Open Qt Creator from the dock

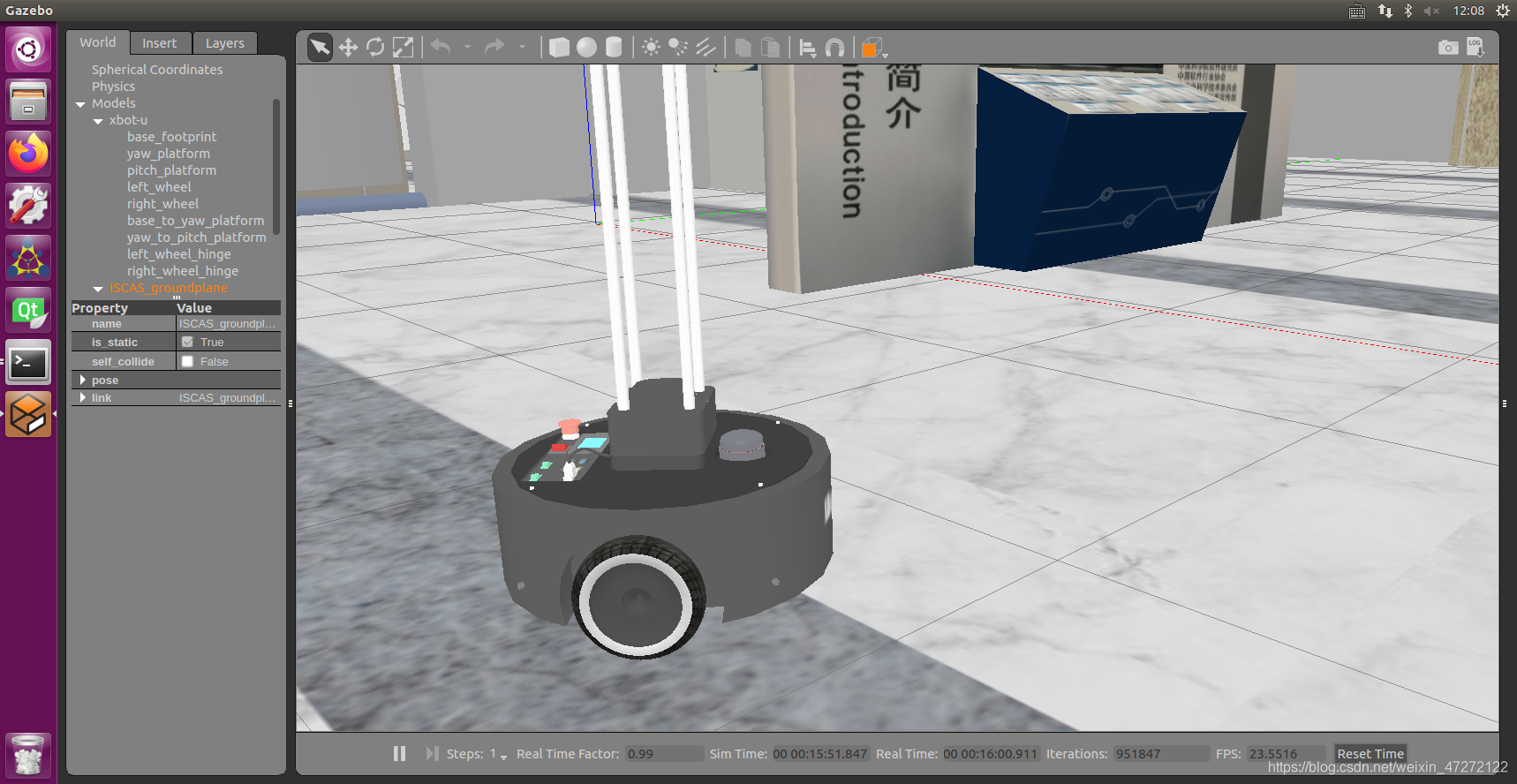click(28, 310)
